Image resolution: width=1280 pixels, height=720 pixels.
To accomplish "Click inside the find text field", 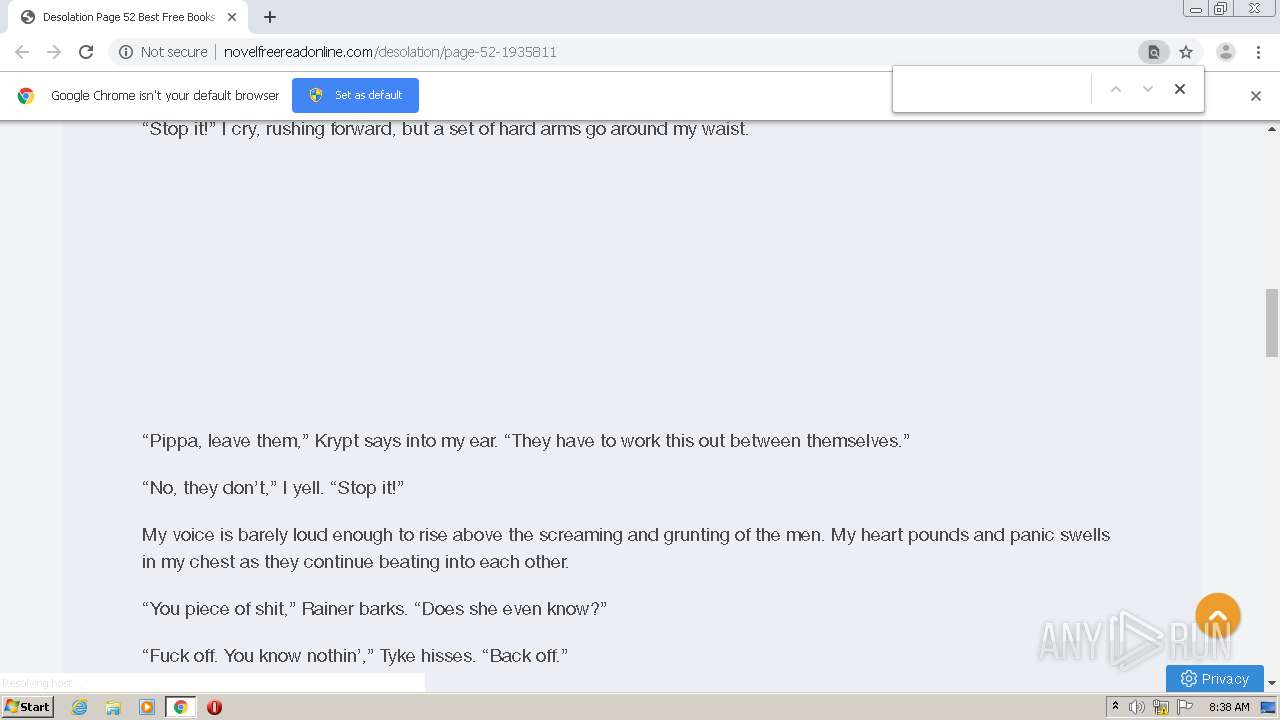I will (992, 89).
